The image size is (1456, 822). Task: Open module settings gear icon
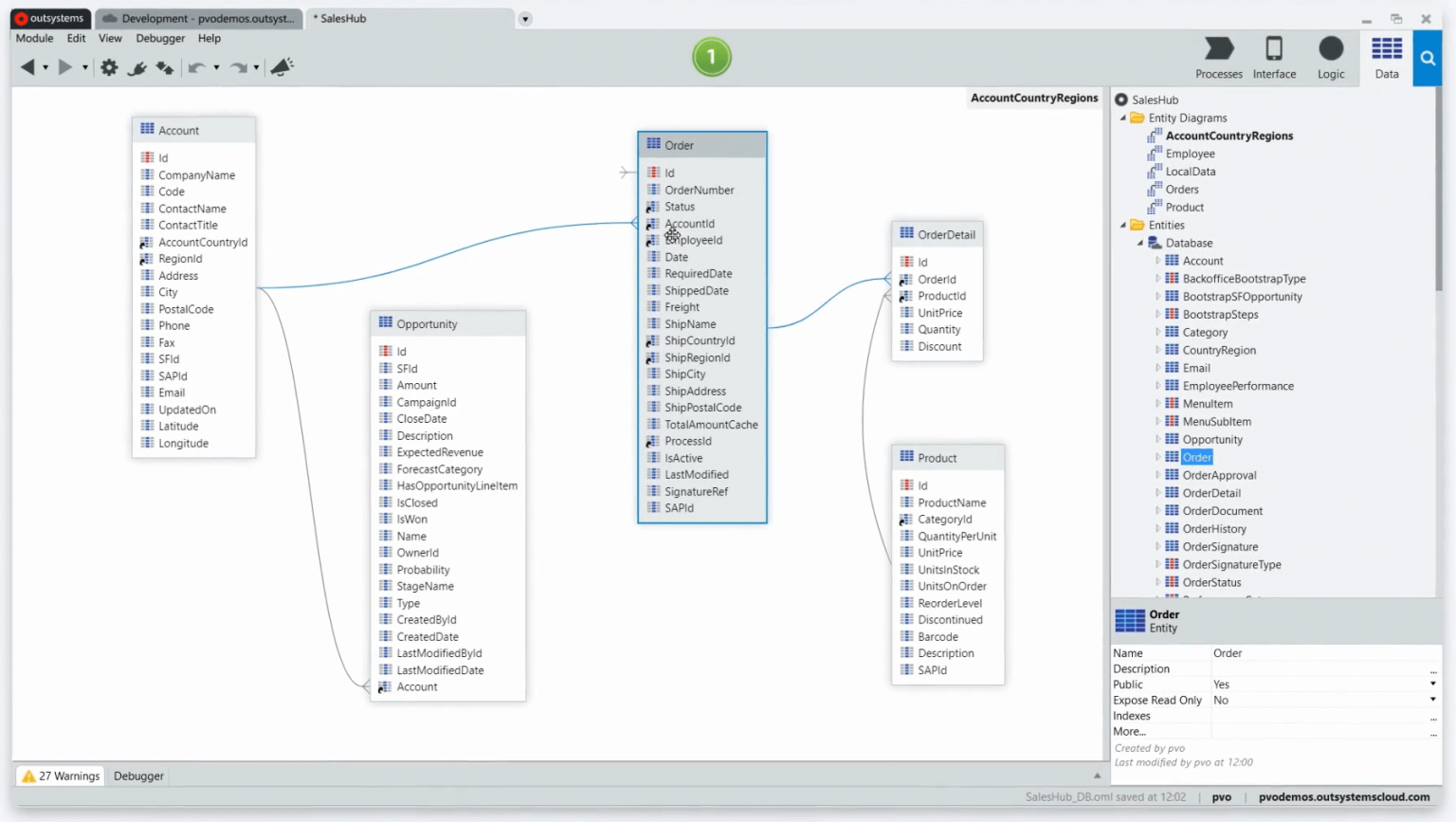point(109,67)
